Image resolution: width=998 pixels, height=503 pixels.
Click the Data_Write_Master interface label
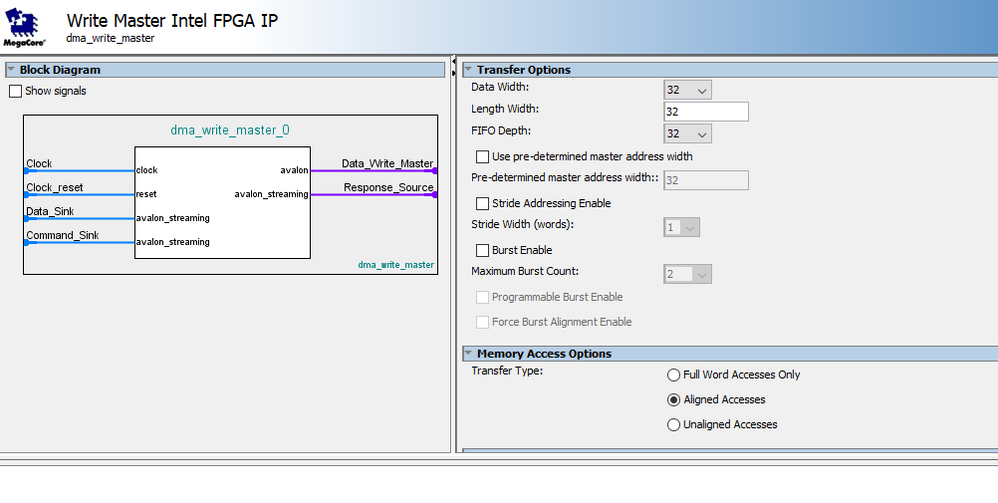388,164
